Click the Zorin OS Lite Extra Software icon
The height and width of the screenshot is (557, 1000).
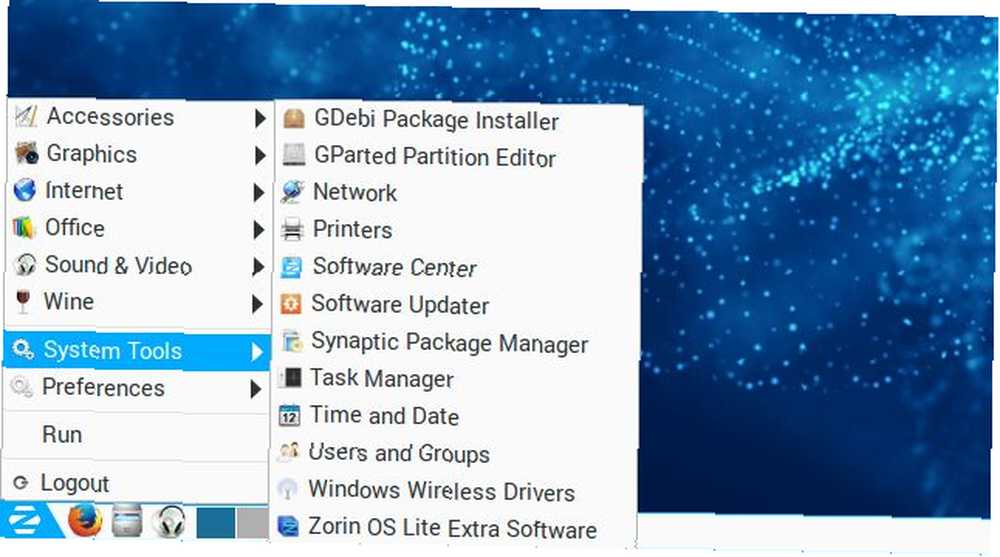pyautogui.click(x=288, y=526)
